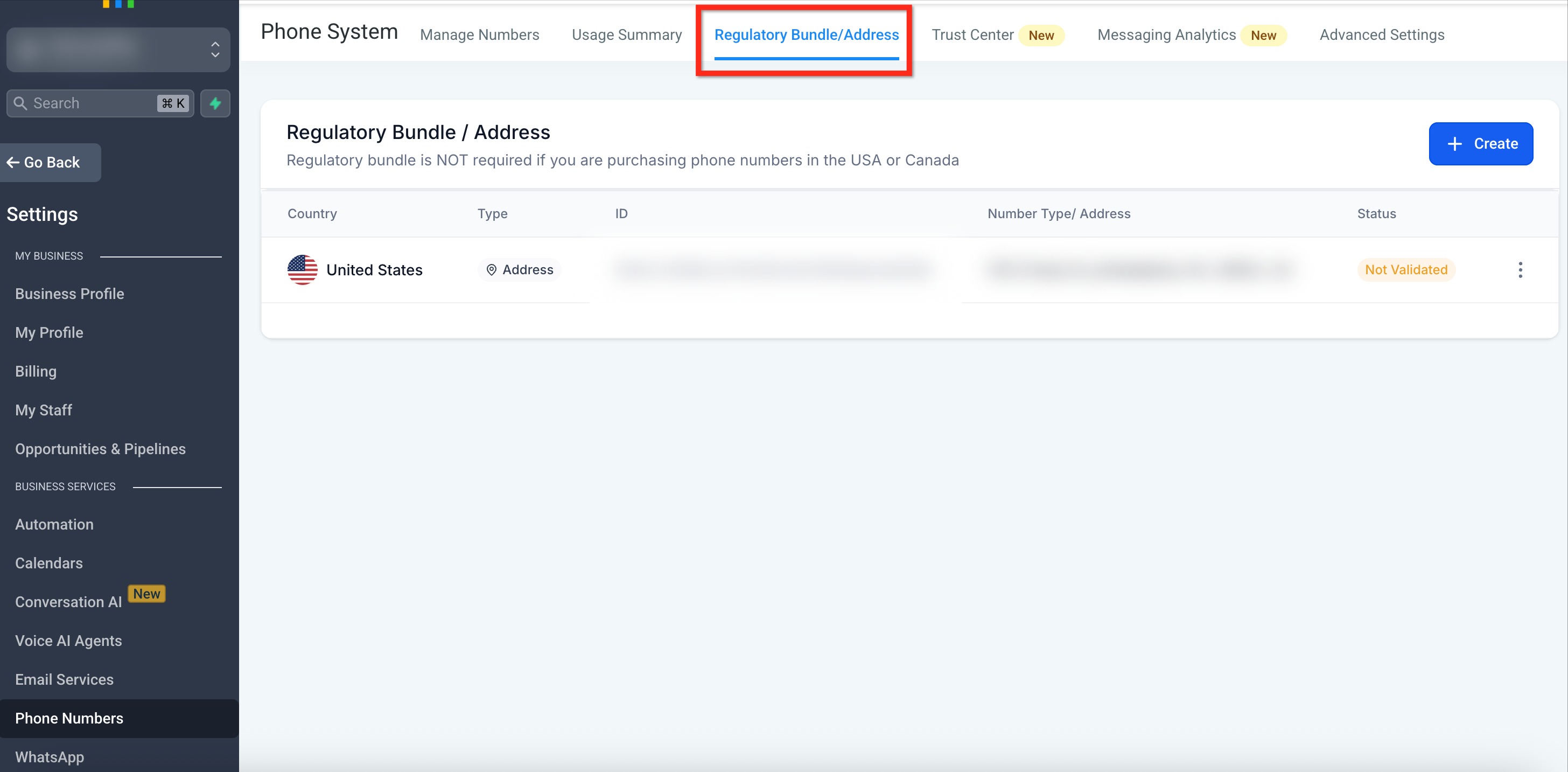Click the green lightning bolt quick actions icon
Image resolution: width=1568 pixels, height=772 pixels.
[x=215, y=103]
